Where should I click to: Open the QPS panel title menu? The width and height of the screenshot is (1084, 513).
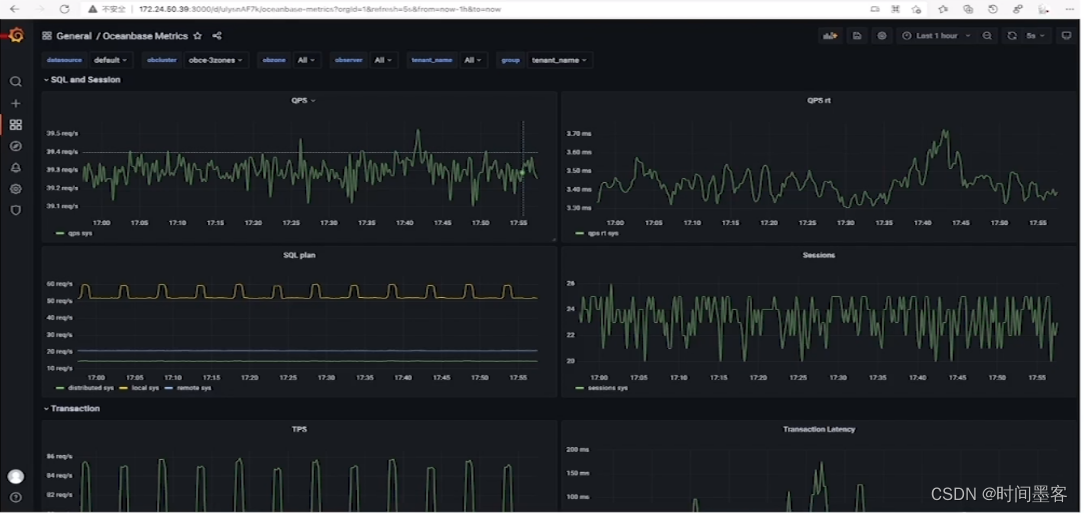coord(303,100)
